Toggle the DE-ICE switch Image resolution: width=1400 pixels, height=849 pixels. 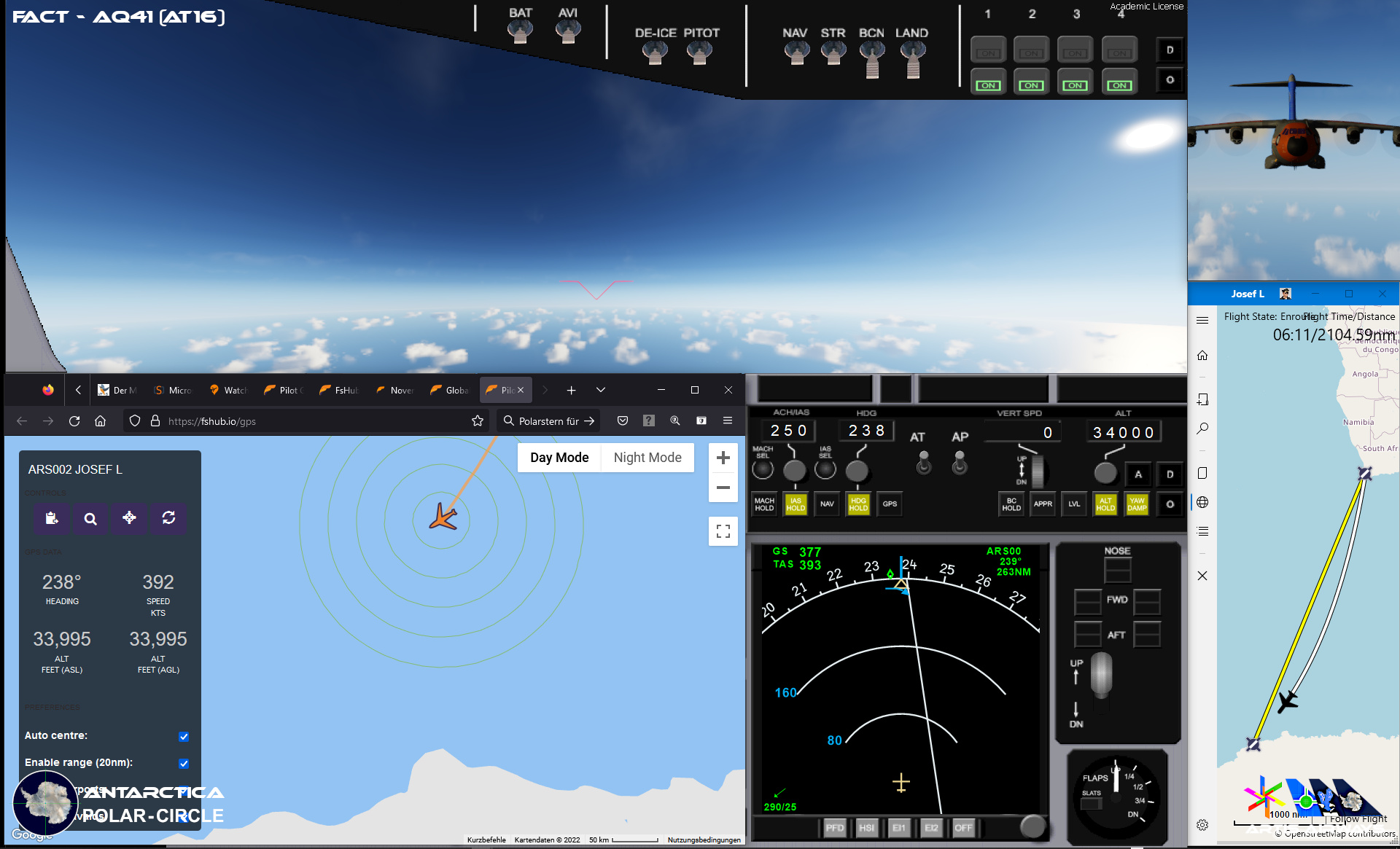point(655,52)
